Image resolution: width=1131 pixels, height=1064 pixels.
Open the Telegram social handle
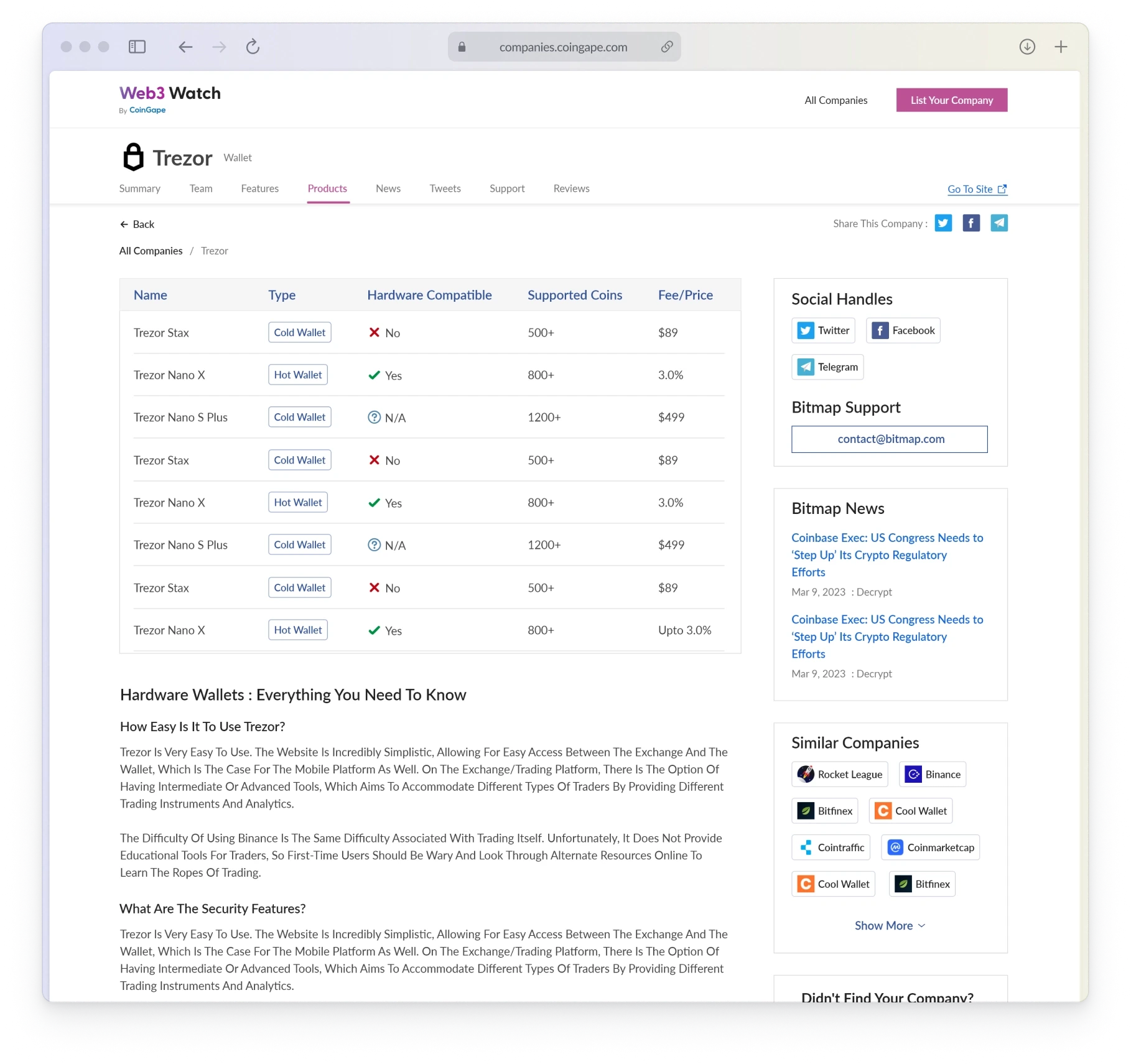[x=827, y=367]
